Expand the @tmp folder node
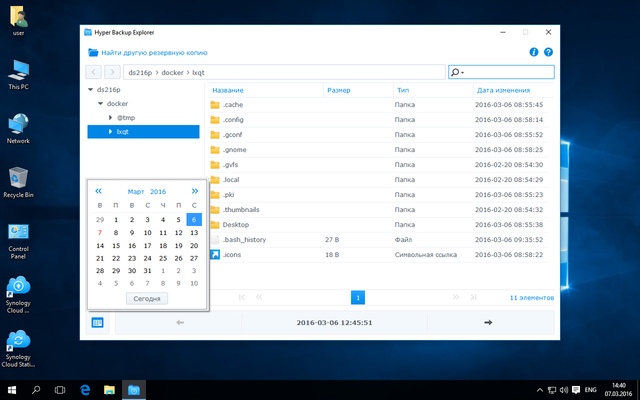Image resolution: width=640 pixels, height=400 pixels. [111, 117]
